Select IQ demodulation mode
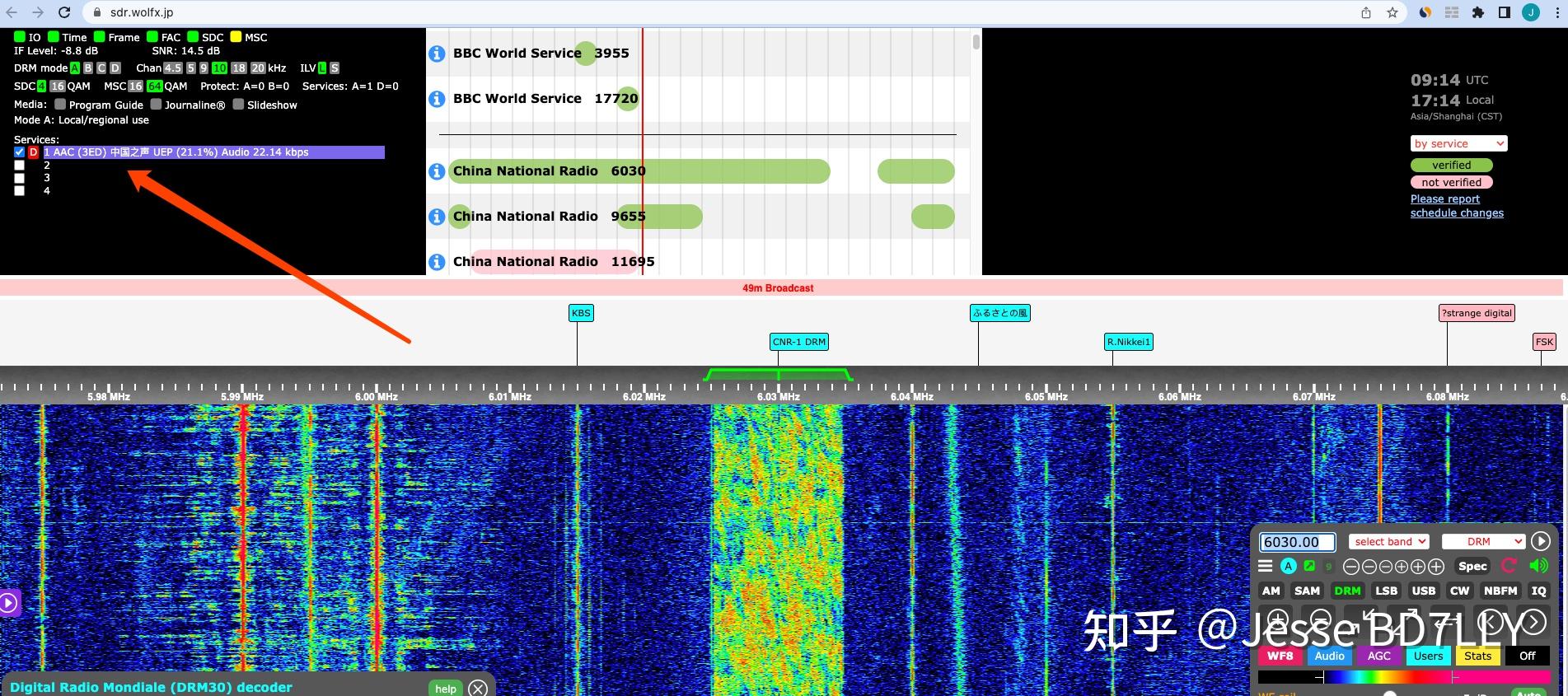Viewport: 1568px width, 696px height. [1538, 591]
